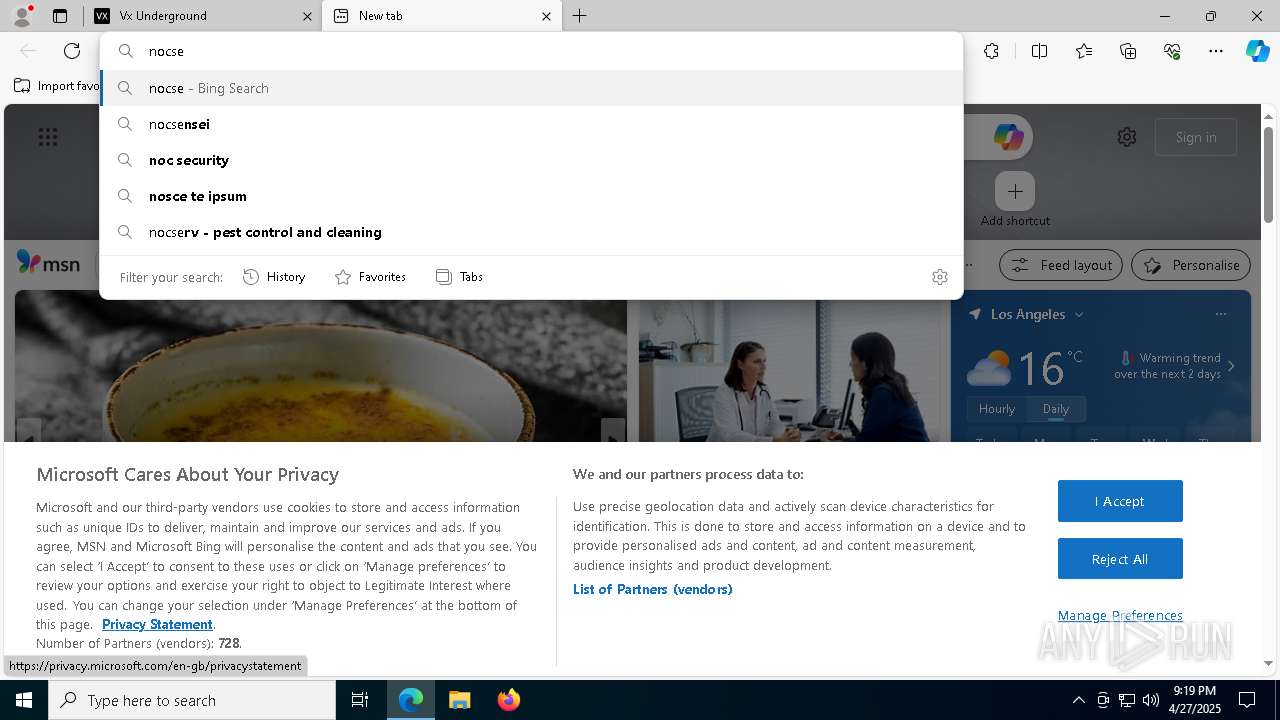Image resolution: width=1280 pixels, height=720 pixels.
Task: Pick 'nocserv - pest control and cleaning' suggestion
Action: [531, 232]
